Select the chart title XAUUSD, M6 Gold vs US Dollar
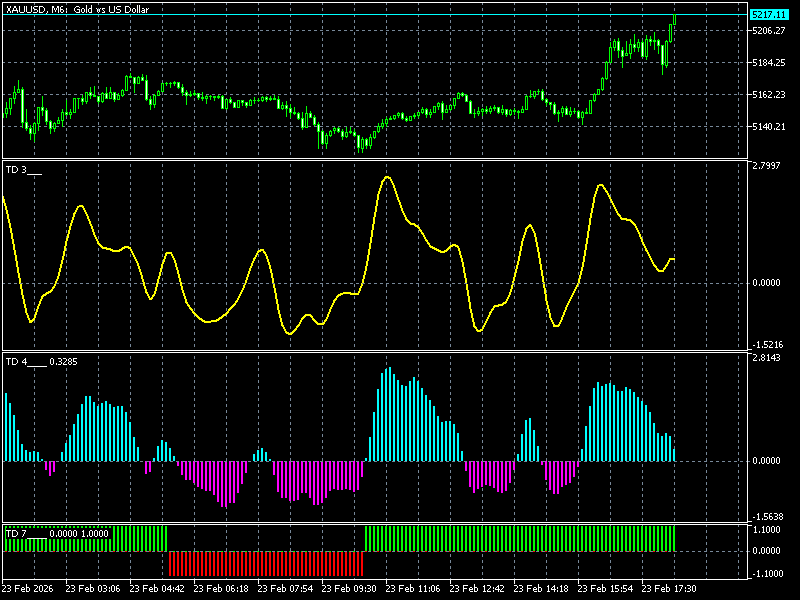800x600 pixels. (78, 9)
